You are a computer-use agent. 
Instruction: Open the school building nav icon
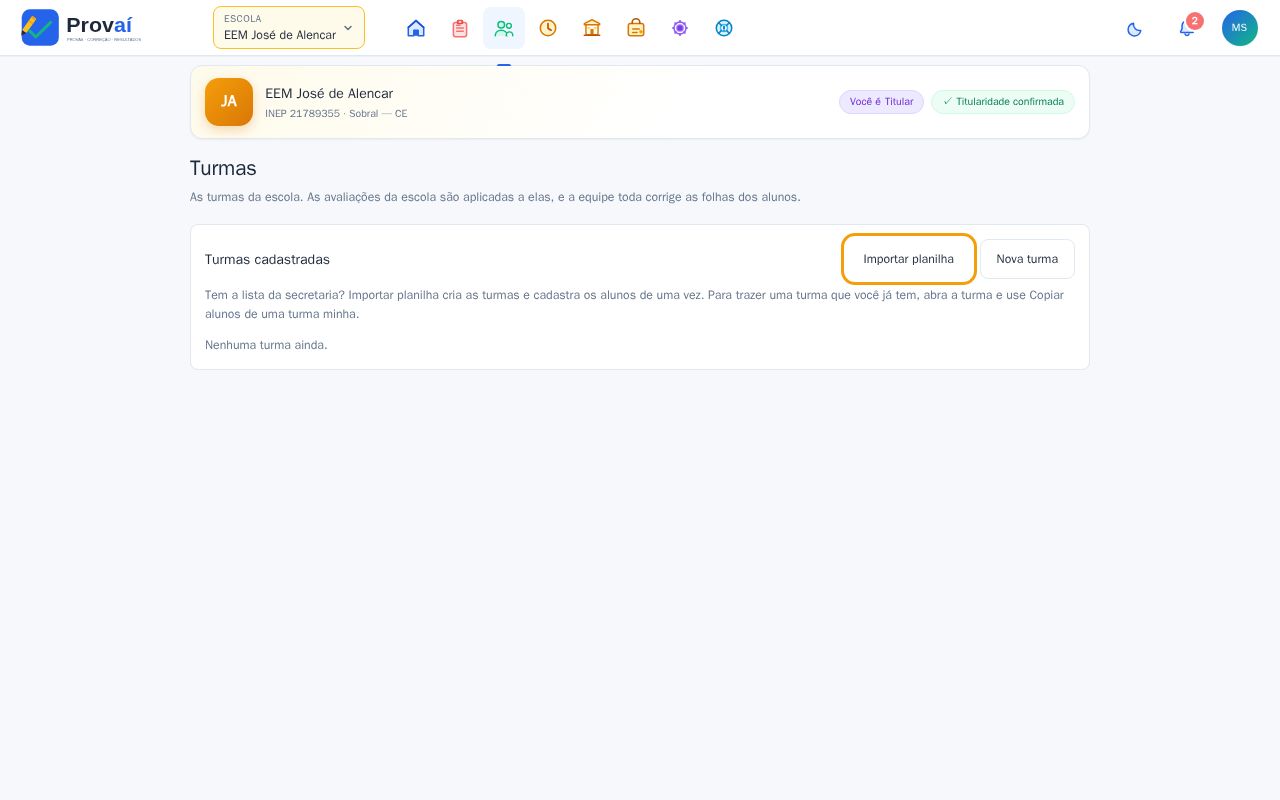(x=592, y=28)
